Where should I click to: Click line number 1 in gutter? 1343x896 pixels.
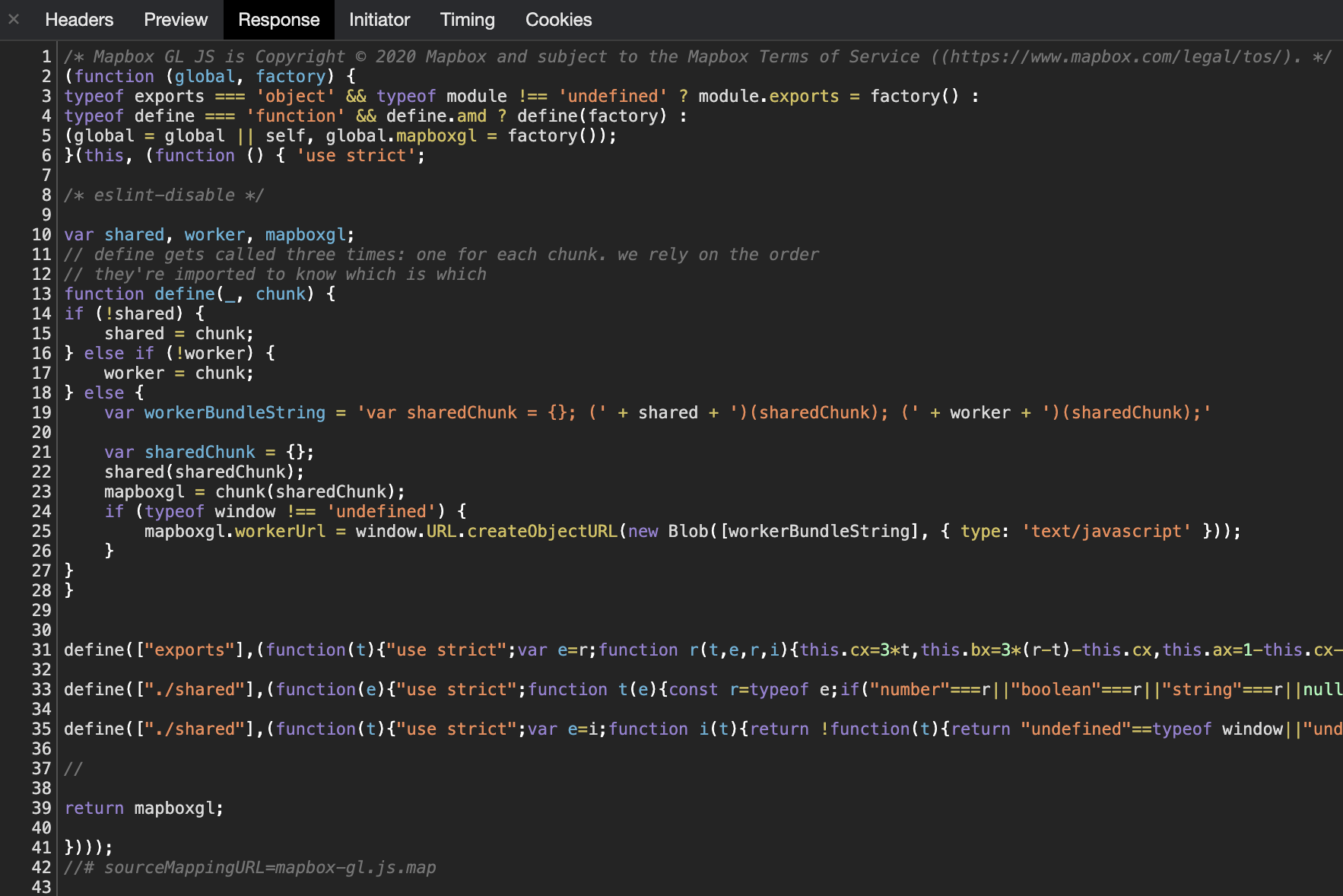pyautogui.click(x=46, y=57)
